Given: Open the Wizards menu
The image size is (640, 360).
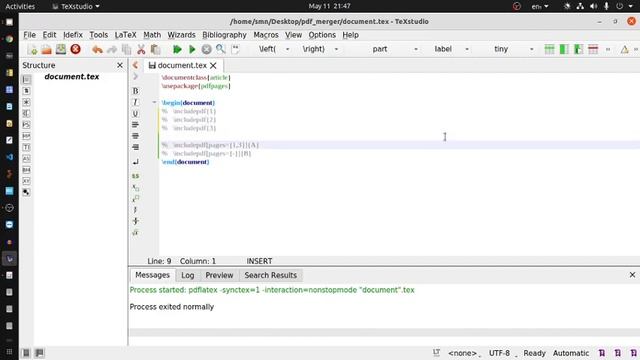Looking at the screenshot, I should 182,35.
